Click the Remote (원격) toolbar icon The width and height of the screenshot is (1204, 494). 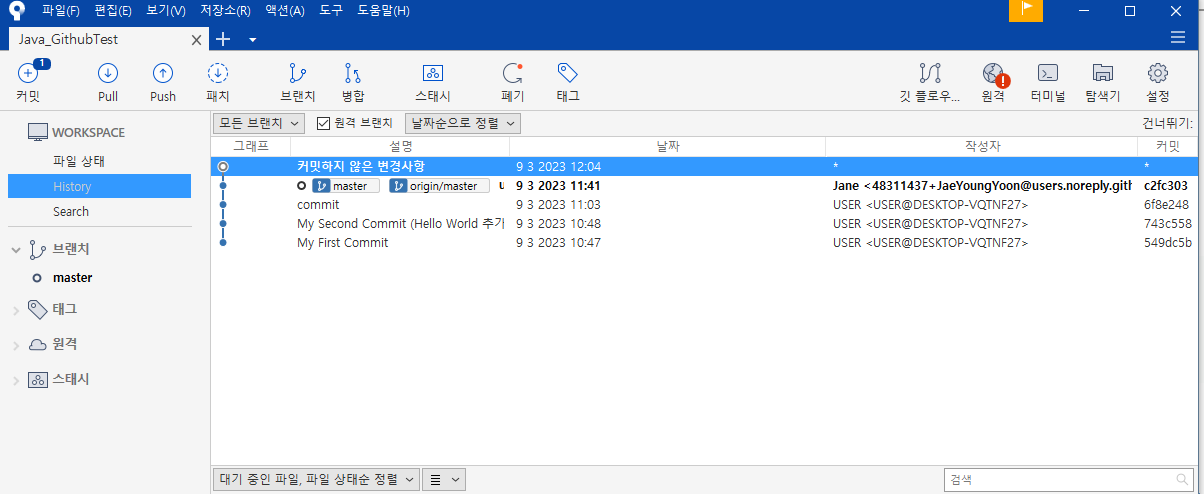tap(993, 81)
